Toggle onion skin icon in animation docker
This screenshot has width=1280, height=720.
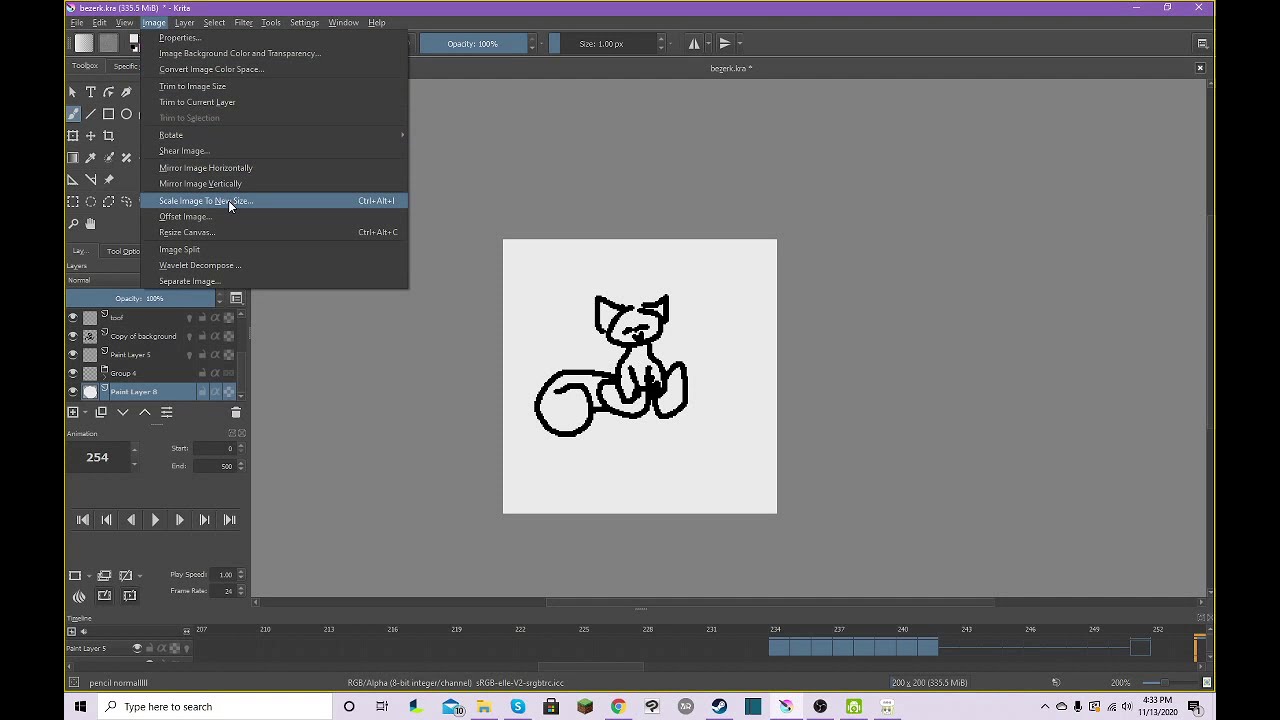(79, 596)
